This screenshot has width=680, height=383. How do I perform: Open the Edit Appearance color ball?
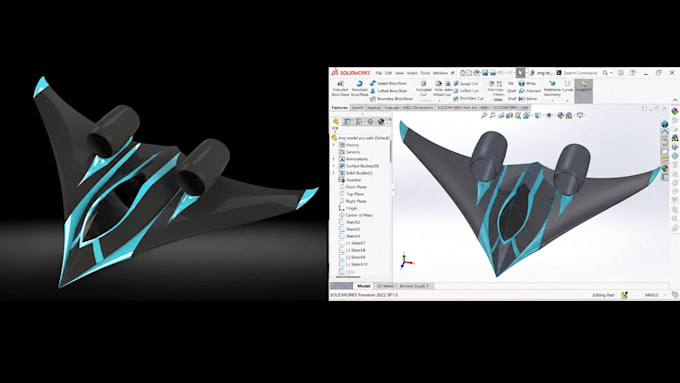point(561,115)
